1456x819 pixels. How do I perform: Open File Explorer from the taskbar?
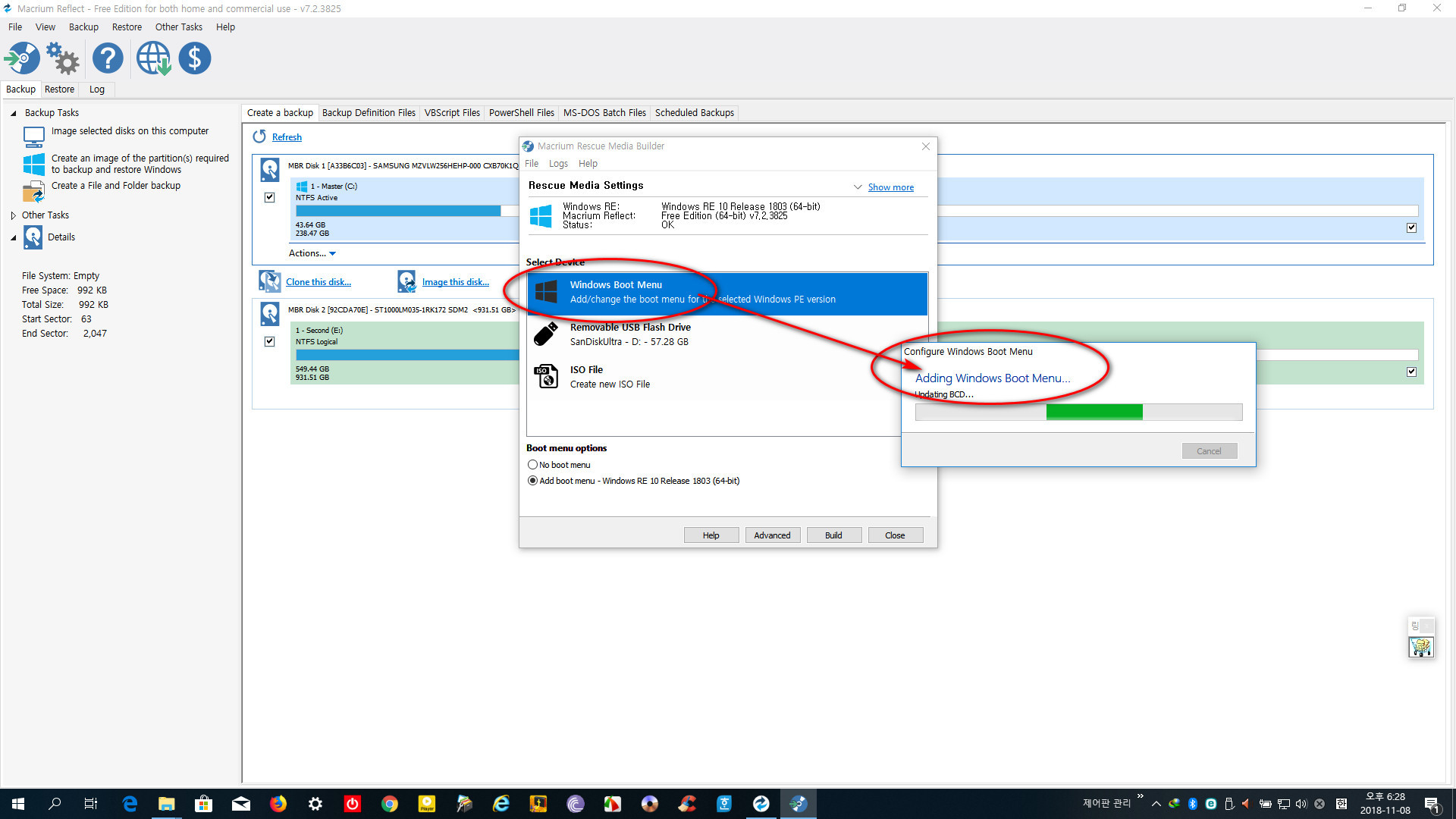(167, 804)
